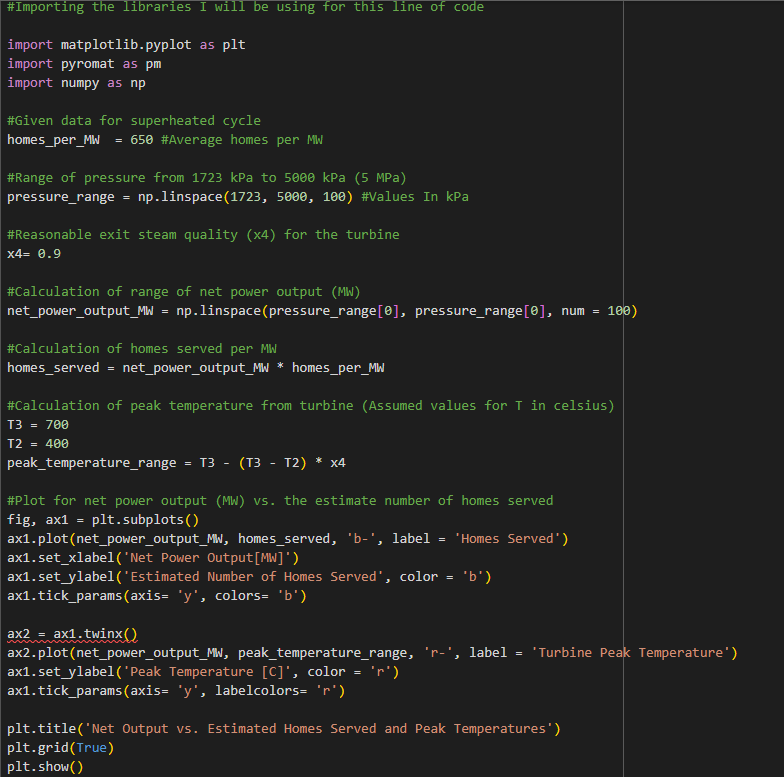Click the comment '#Reasonable exit steam quality (x4)'
This screenshot has width=784, height=777.
click(203, 235)
